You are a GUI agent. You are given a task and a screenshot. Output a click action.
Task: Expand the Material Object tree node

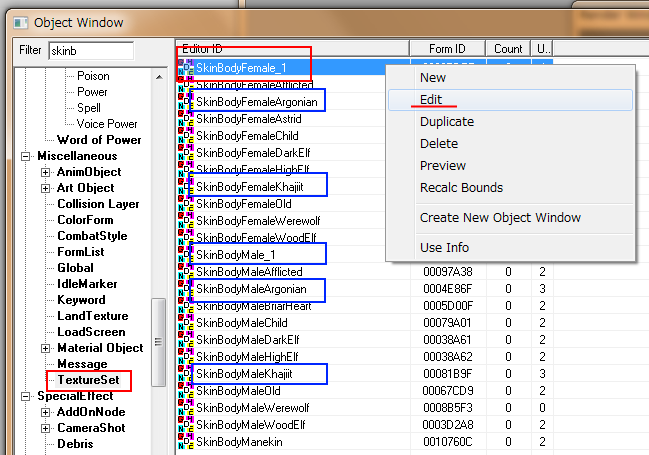[x=46, y=348]
